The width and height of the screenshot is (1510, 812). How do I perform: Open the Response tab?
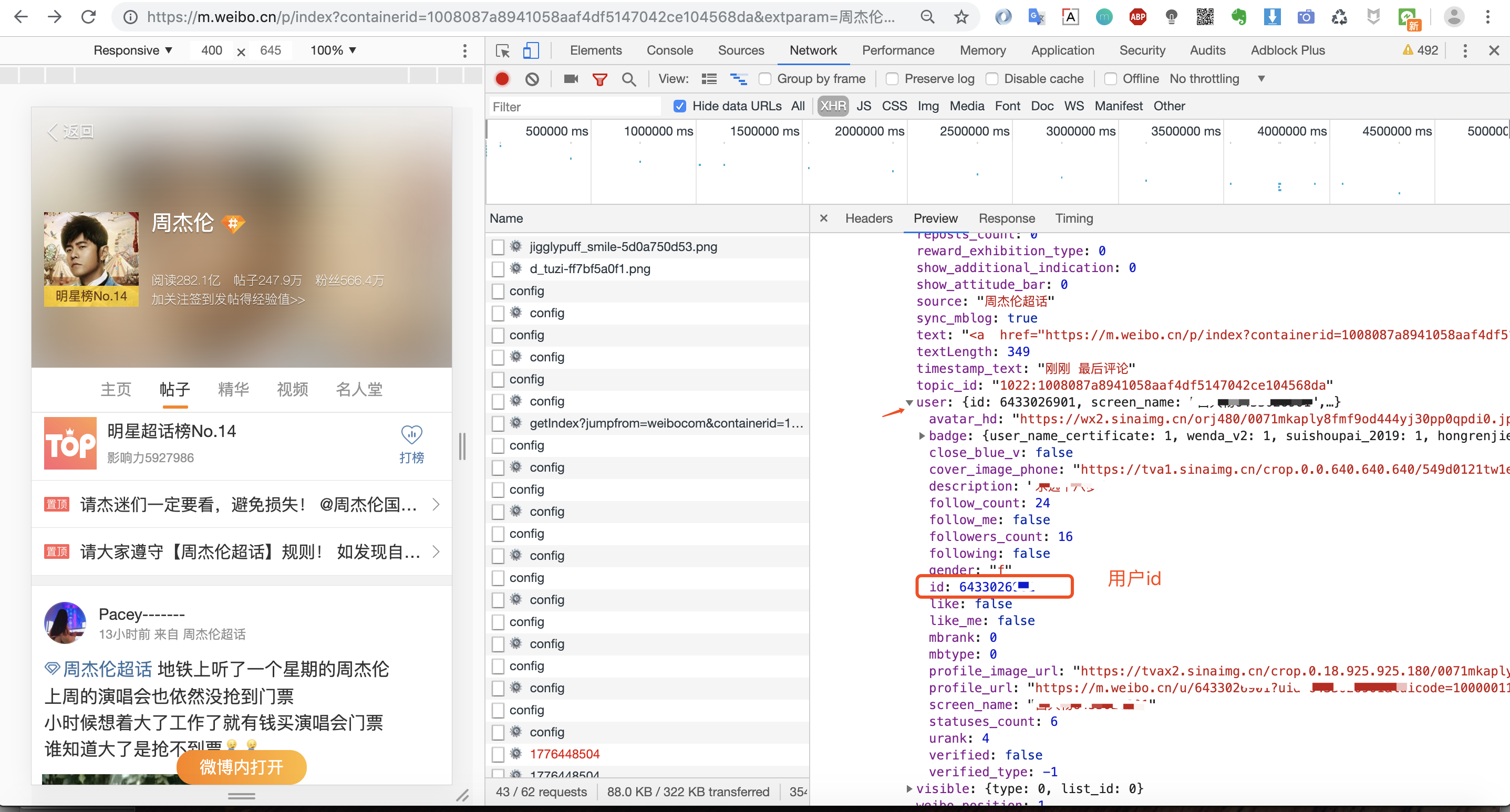[x=1007, y=218]
